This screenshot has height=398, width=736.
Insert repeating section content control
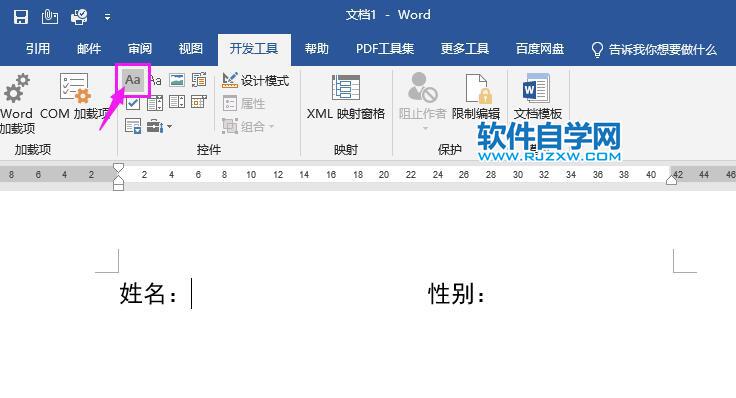[x=133, y=126]
